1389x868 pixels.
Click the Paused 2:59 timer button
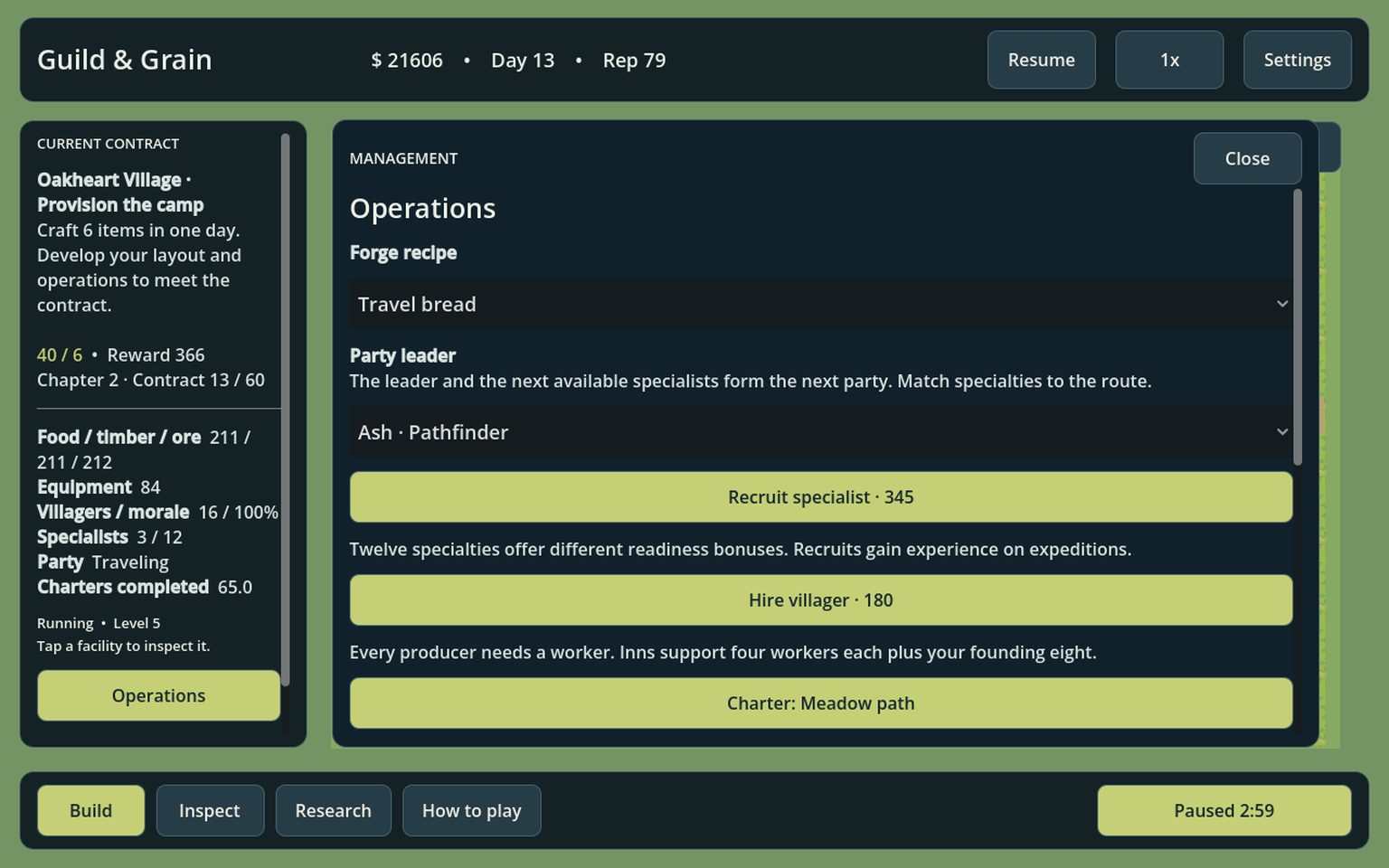(x=1224, y=810)
